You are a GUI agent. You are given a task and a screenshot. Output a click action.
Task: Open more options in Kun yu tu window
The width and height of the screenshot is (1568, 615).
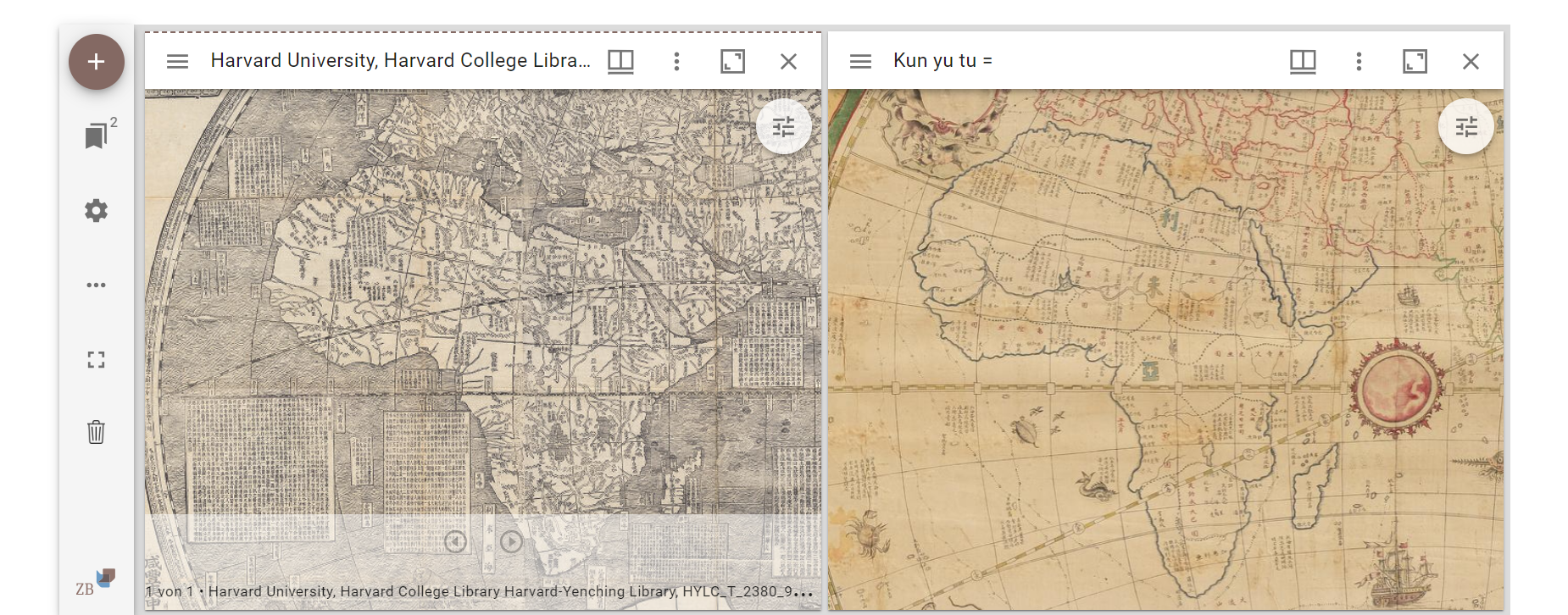pyautogui.click(x=1359, y=61)
